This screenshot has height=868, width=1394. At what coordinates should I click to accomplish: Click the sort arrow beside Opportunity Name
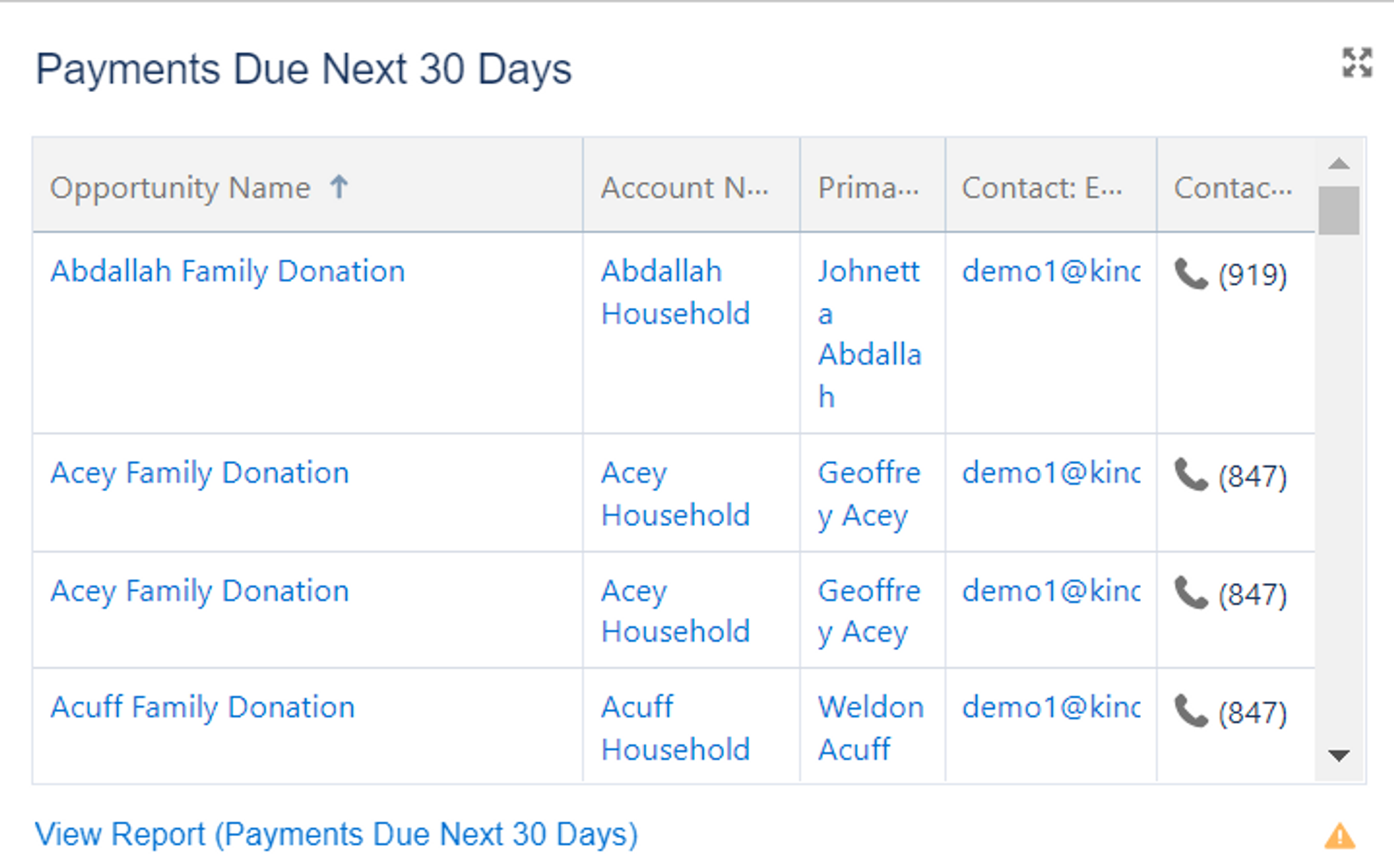pos(339,187)
